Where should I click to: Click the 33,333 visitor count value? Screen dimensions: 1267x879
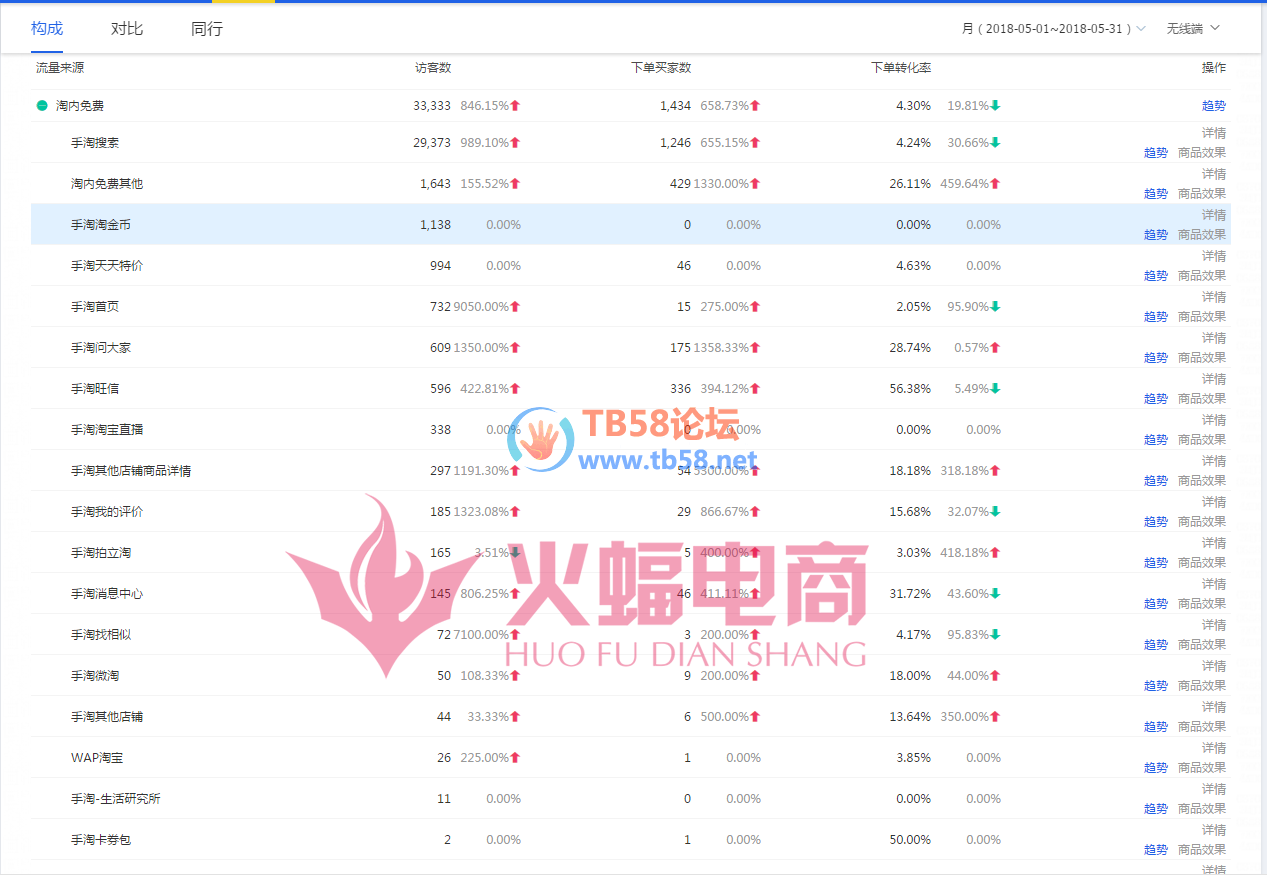pyautogui.click(x=432, y=106)
